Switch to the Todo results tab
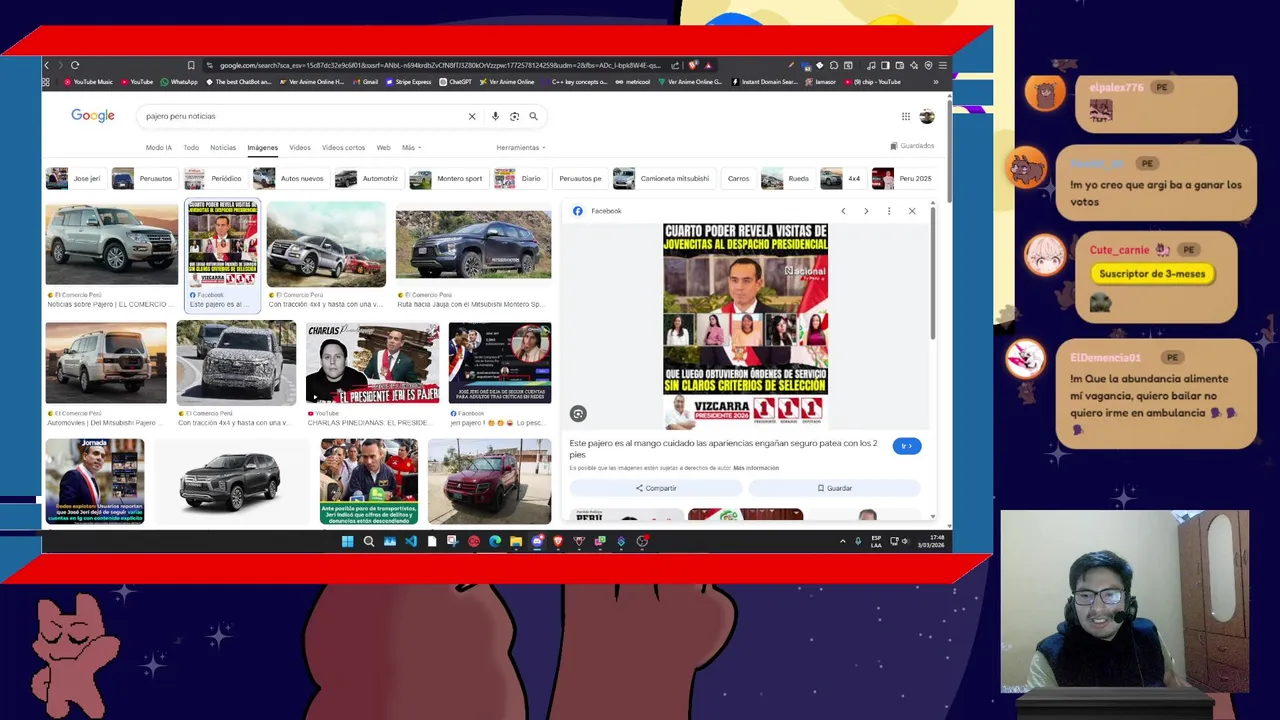Screen dimensions: 1280x720 190,147
